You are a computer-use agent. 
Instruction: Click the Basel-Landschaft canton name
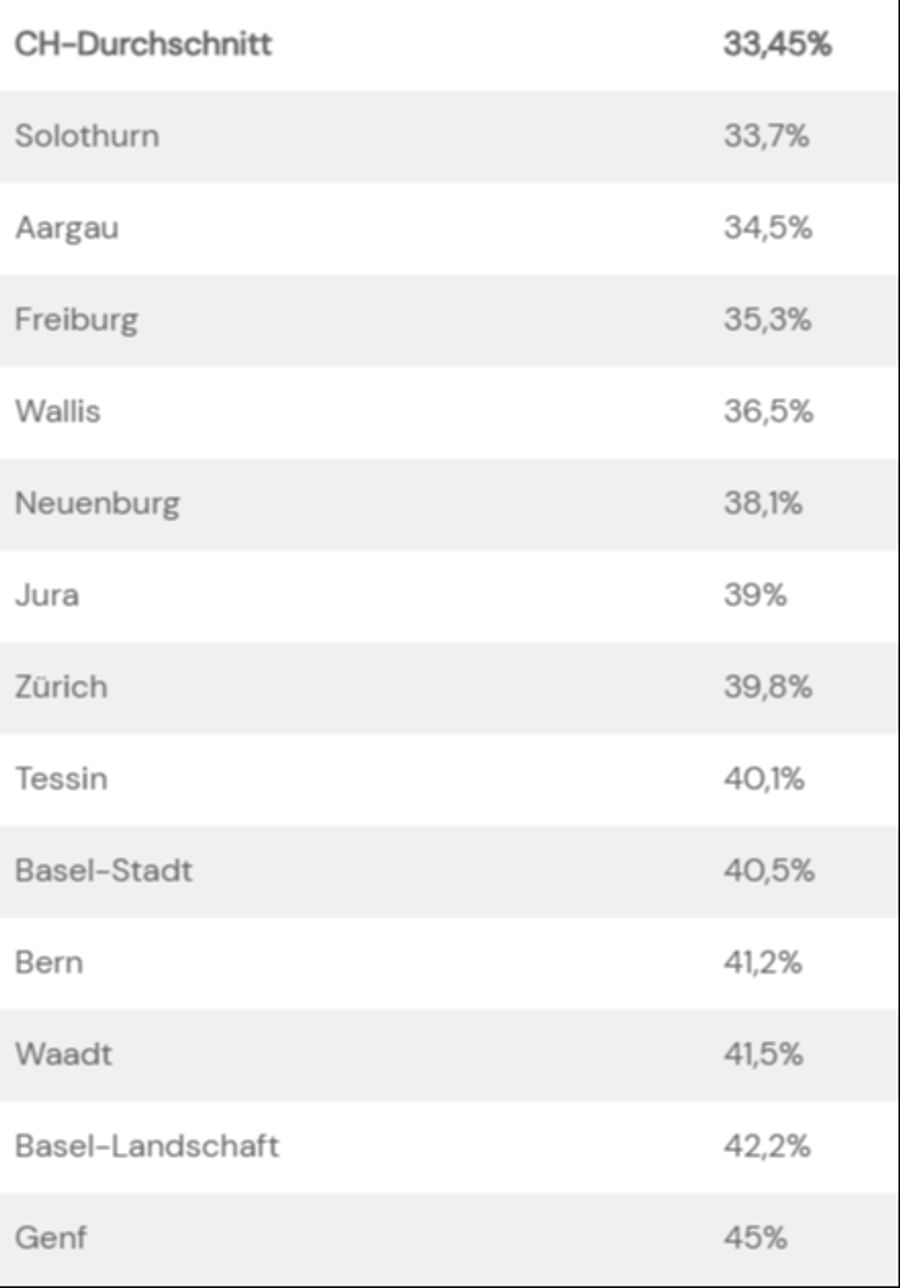tap(147, 1146)
